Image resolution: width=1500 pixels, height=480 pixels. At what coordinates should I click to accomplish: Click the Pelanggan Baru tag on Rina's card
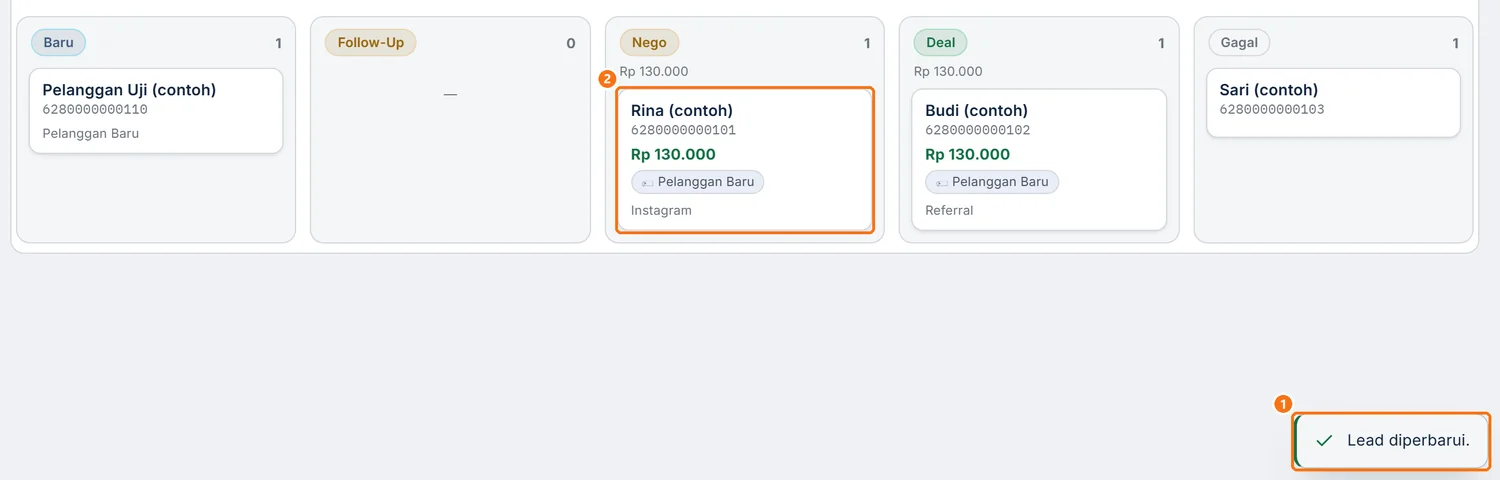click(x=697, y=182)
